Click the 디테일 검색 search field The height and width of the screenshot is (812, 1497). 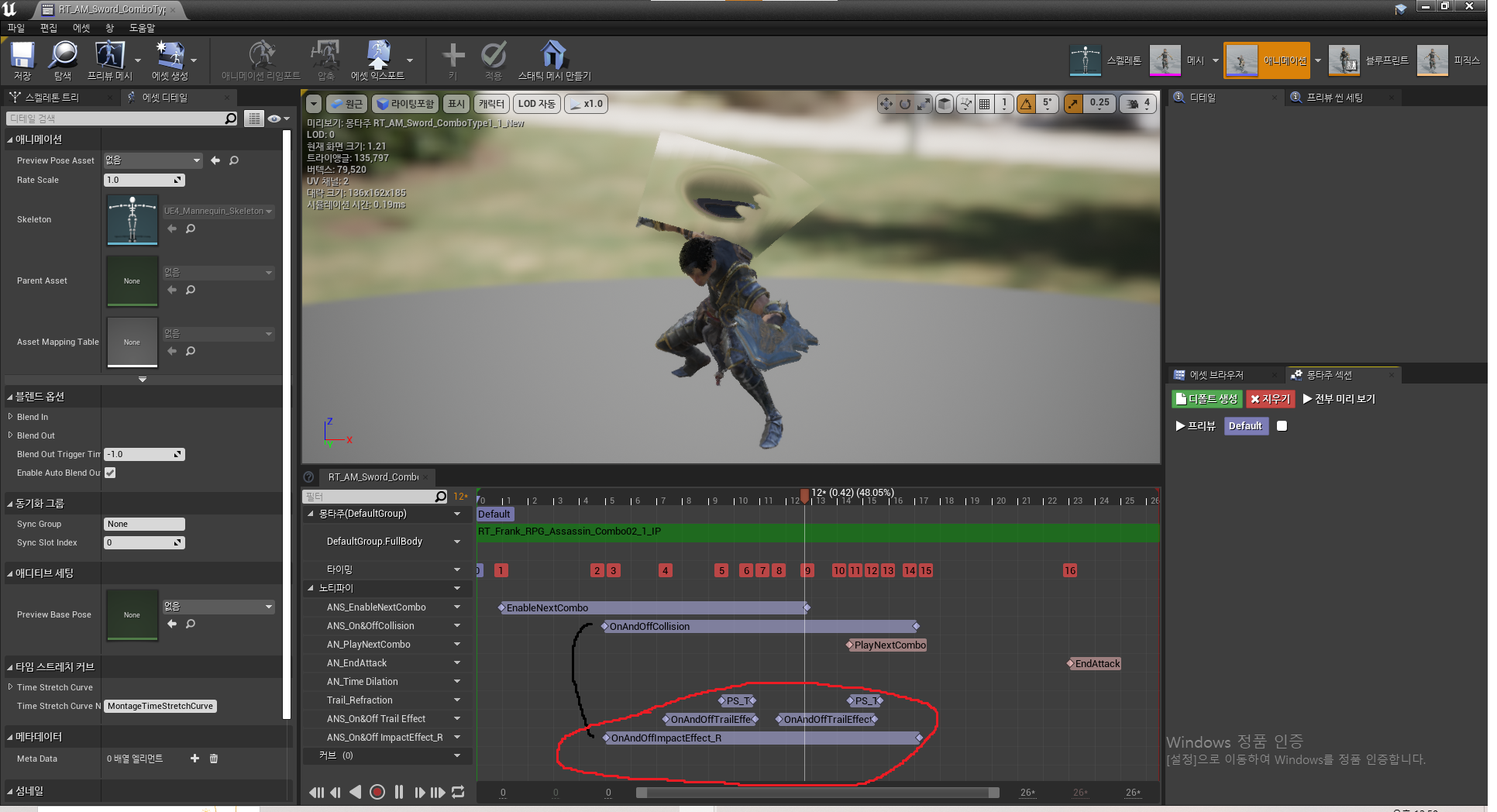point(122,119)
